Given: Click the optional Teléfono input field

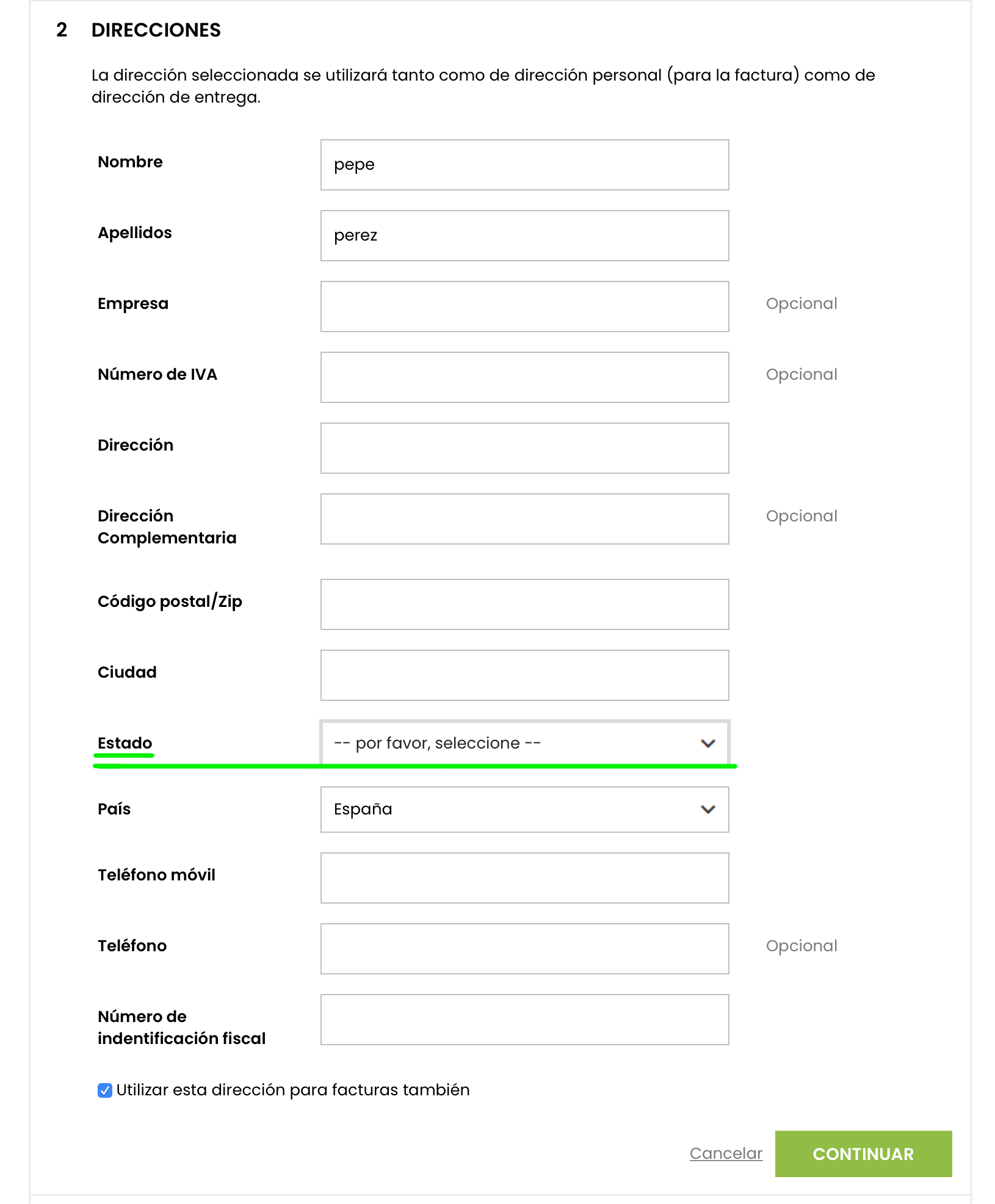Looking at the screenshot, I should point(525,949).
